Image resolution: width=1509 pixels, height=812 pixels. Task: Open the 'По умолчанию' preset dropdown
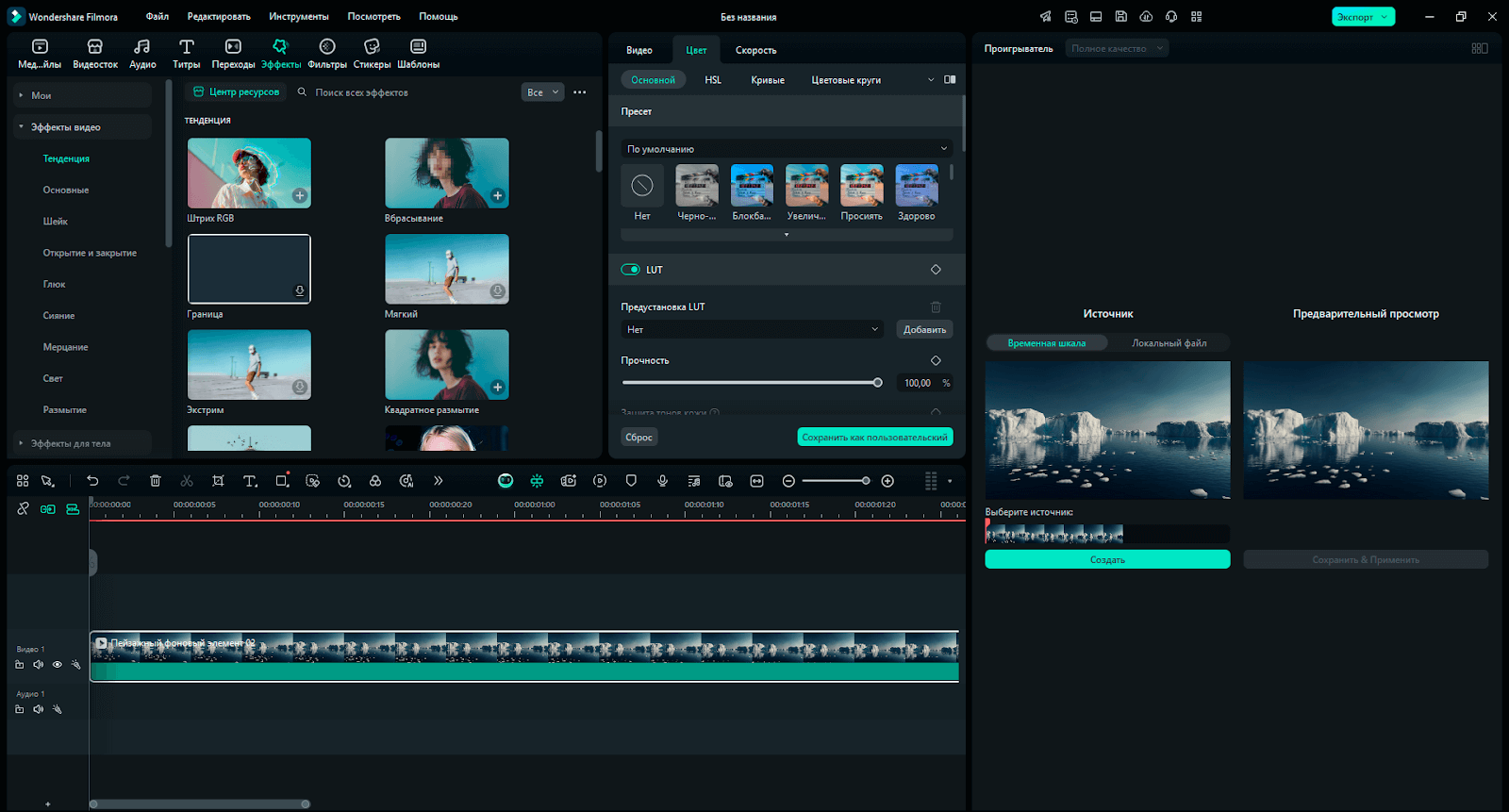point(787,149)
